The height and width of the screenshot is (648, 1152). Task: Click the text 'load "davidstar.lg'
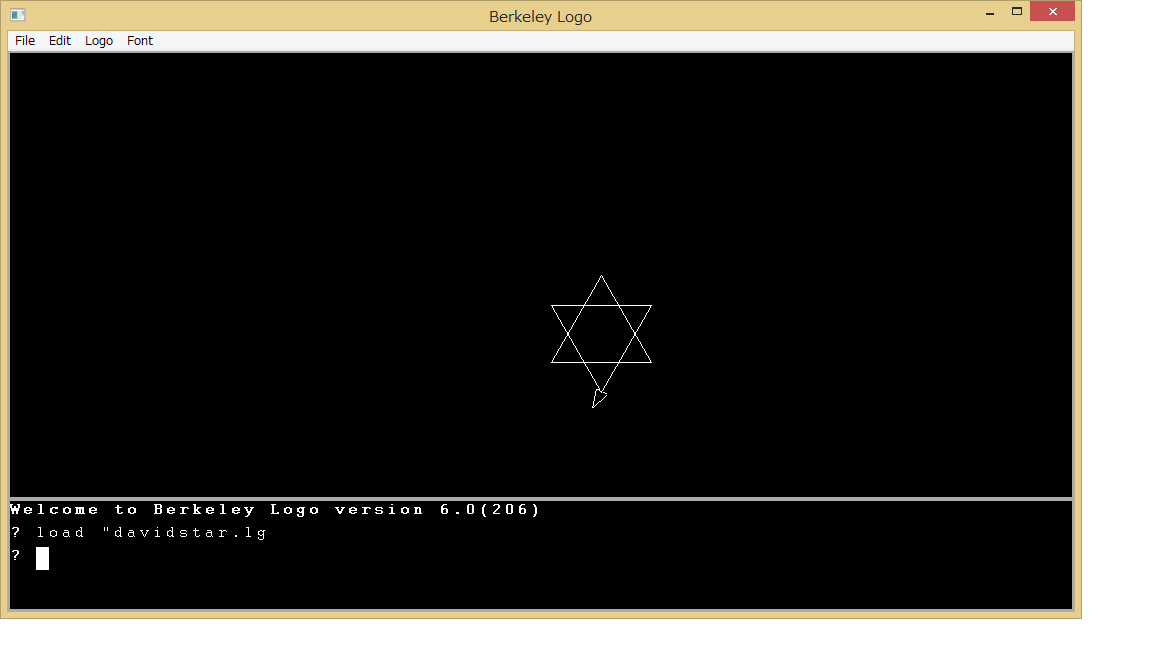coord(151,533)
